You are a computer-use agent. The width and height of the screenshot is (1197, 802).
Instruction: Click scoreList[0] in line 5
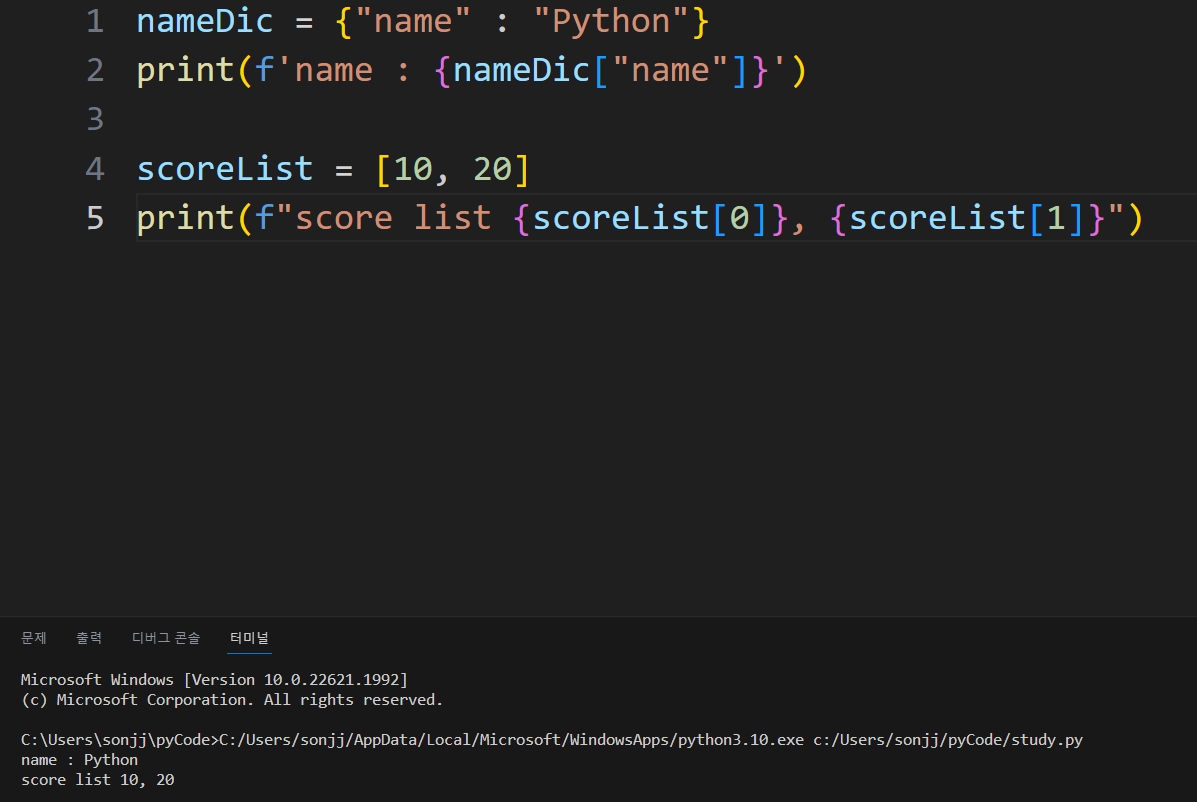pyautogui.click(x=650, y=218)
